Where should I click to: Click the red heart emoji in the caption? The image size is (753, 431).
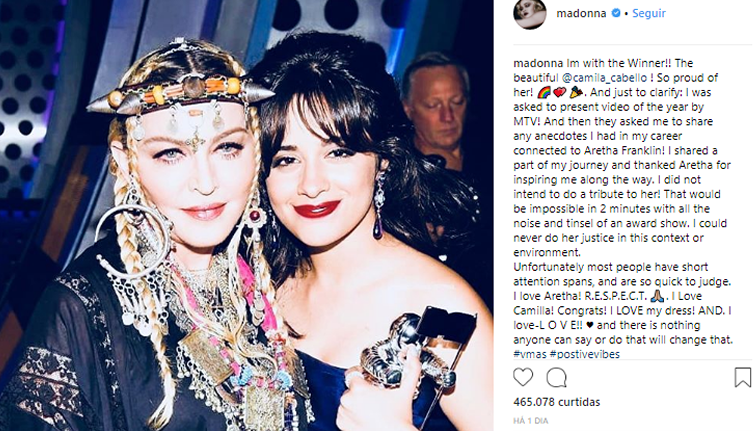559,92
